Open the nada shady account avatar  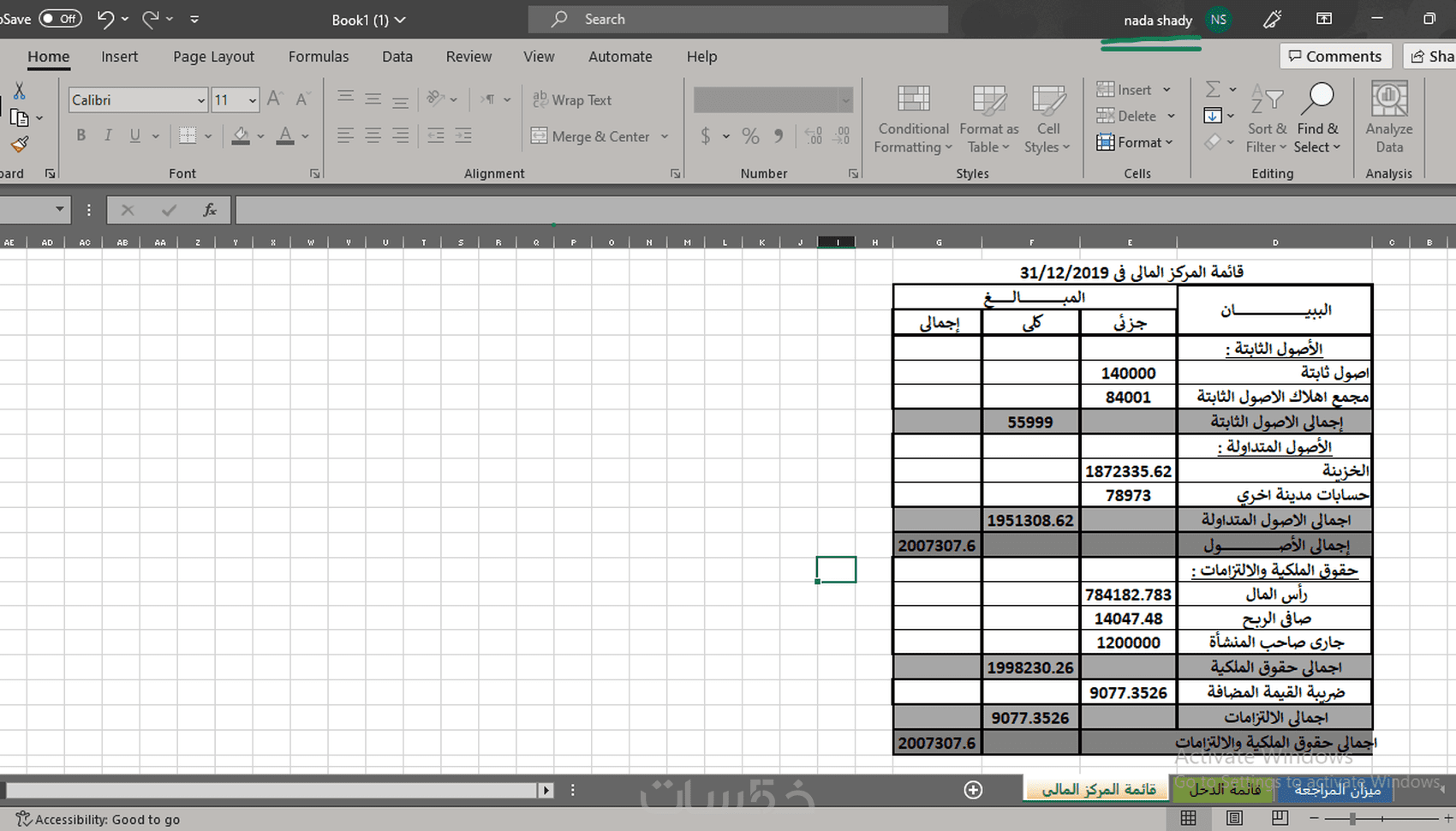point(1219,20)
